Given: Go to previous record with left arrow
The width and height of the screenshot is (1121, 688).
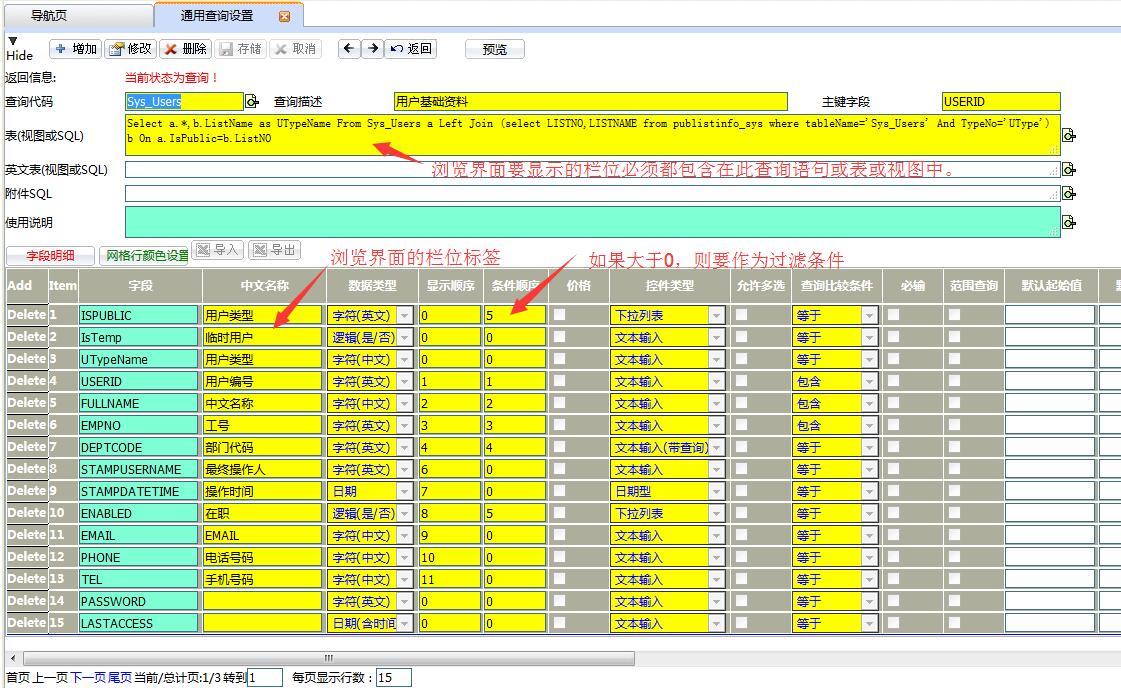Looking at the screenshot, I should coord(349,49).
